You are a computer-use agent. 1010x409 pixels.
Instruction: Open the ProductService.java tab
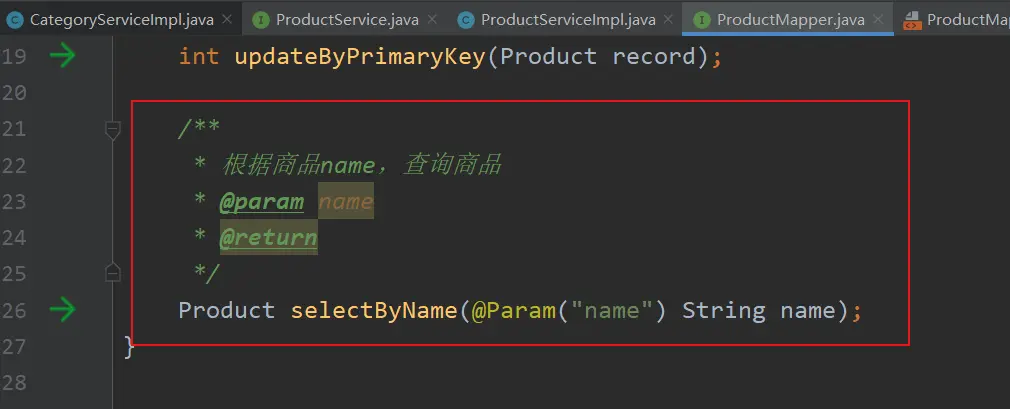click(x=347, y=19)
